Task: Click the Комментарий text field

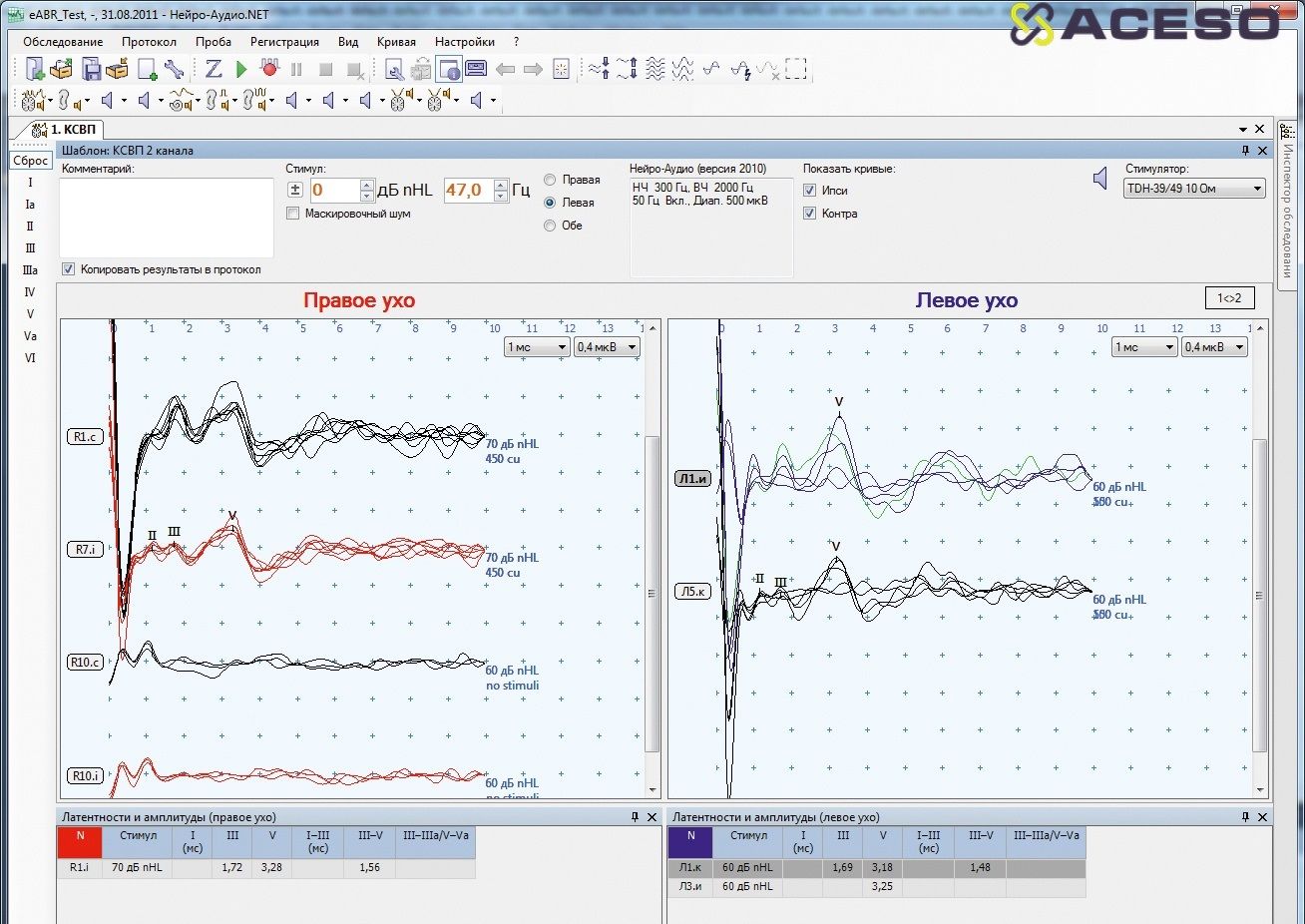Action: pyautogui.click(x=167, y=218)
